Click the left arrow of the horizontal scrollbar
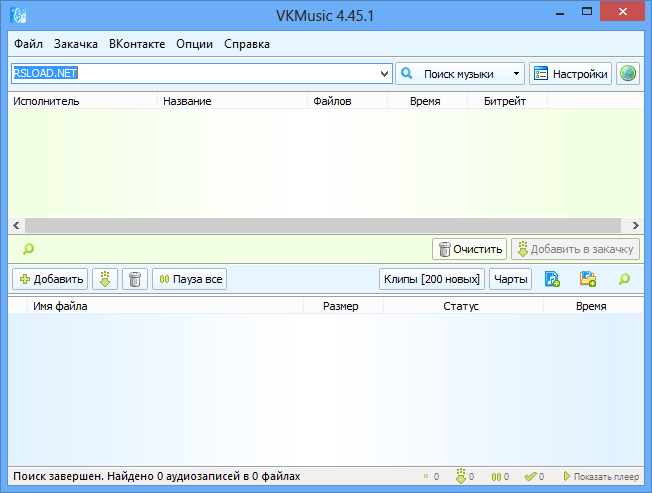652x493 pixels. click(x=16, y=225)
